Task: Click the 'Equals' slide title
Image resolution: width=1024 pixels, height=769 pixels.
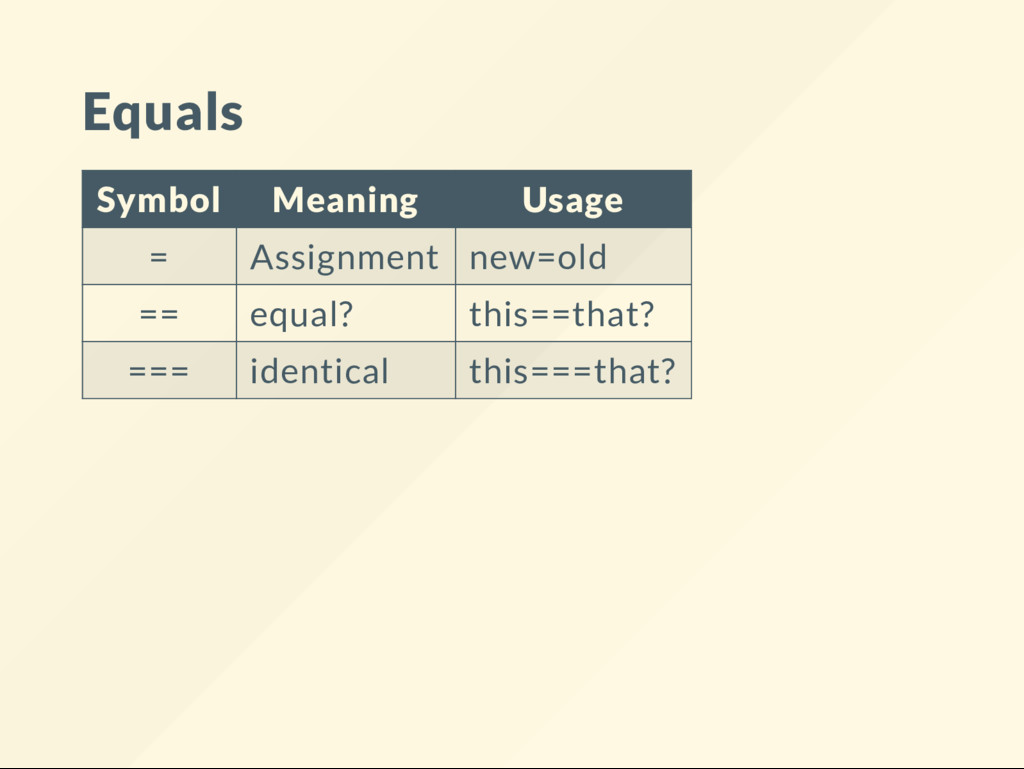Action: coord(163,112)
